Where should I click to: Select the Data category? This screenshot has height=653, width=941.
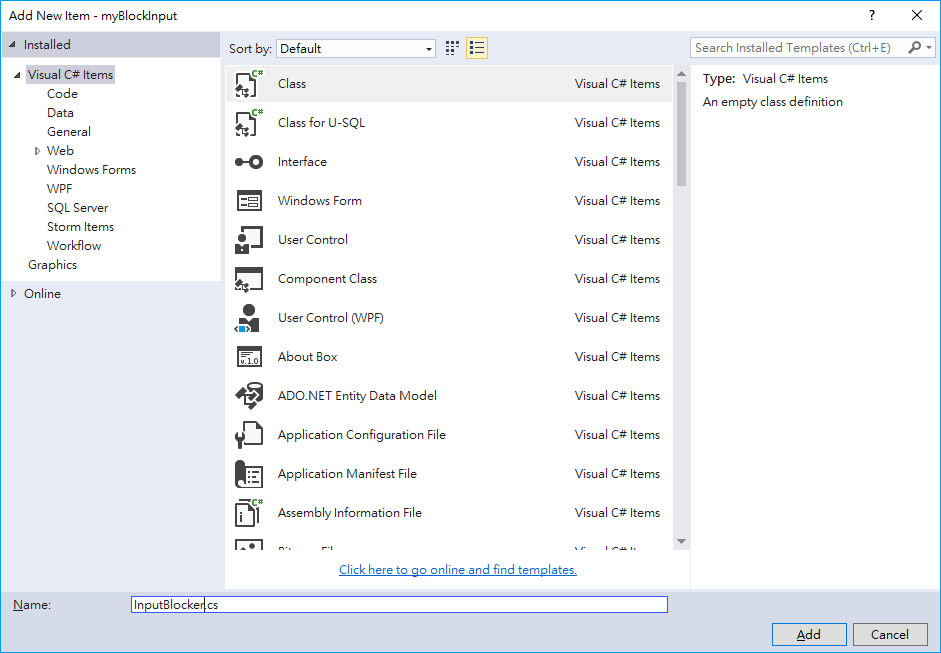[x=60, y=113]
